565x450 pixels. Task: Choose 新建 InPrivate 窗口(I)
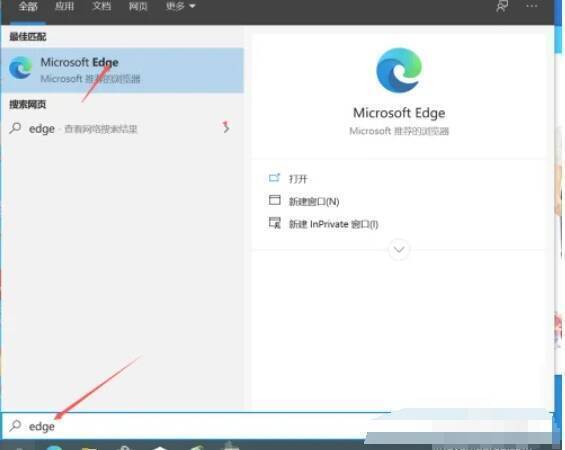pos(333,224)
